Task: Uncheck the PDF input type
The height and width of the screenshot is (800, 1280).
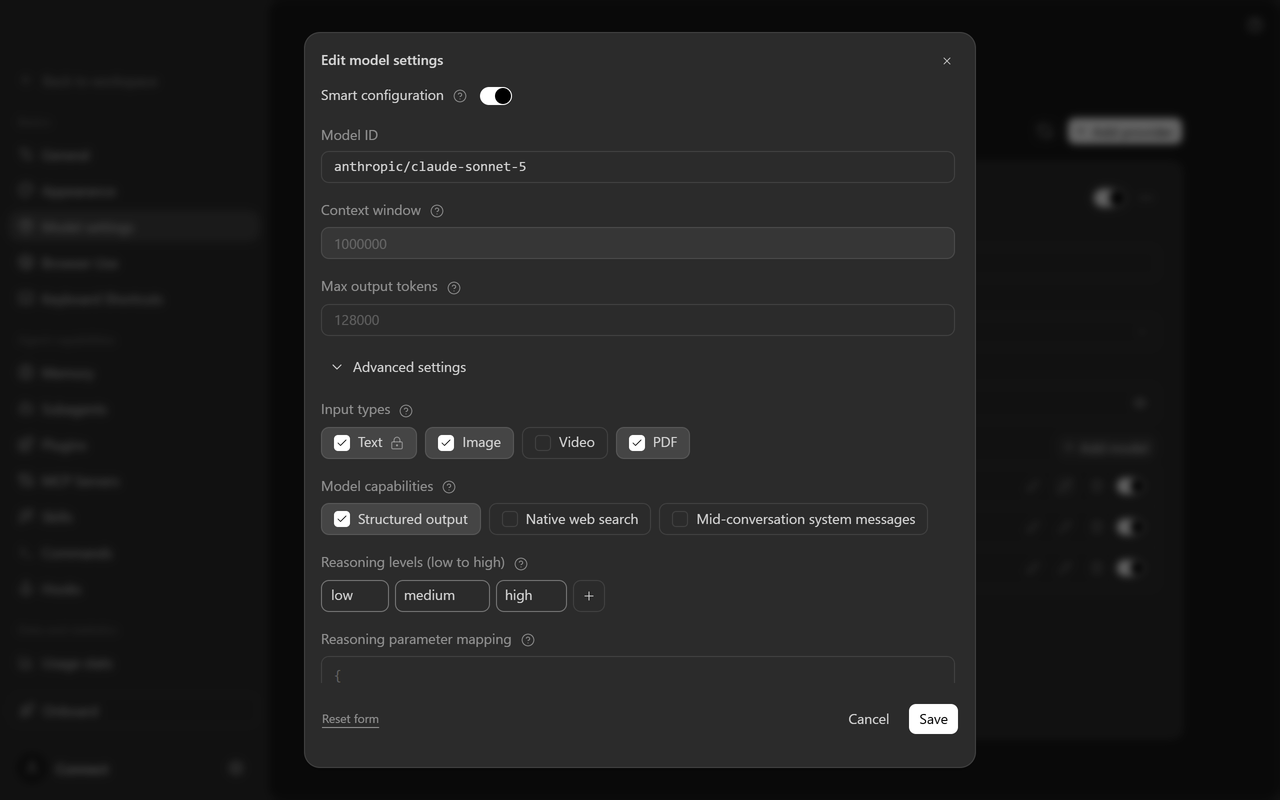Action: [x=653, y=443]
